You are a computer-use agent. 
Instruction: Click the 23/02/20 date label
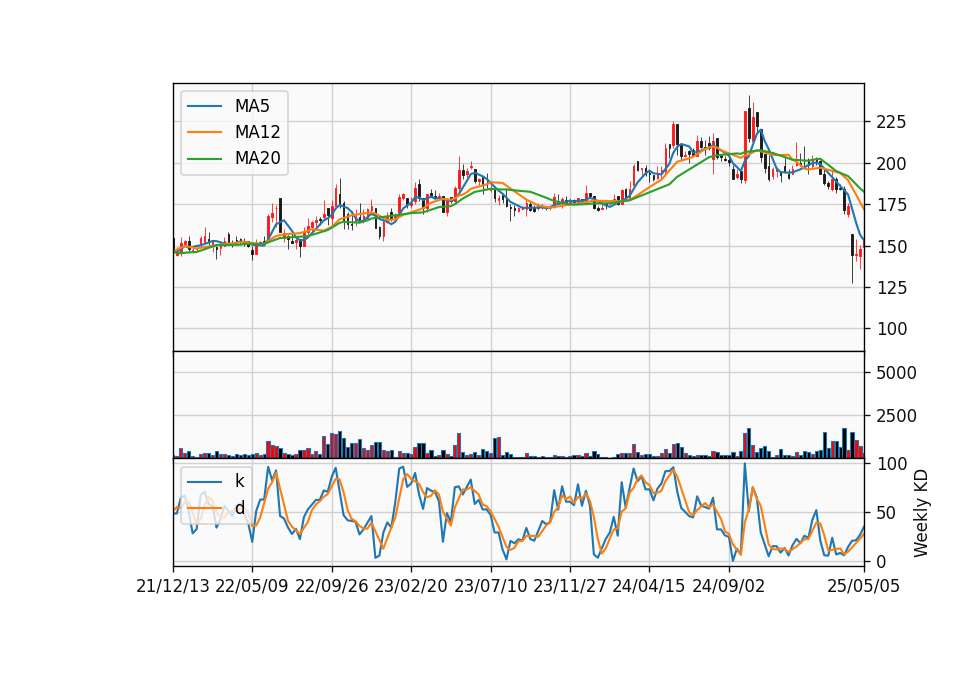411,587
